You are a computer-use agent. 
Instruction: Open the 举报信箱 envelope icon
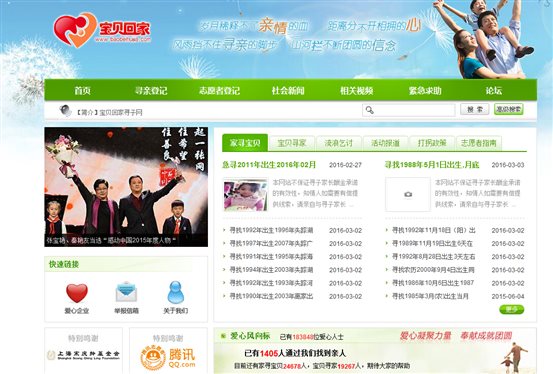click(x=126, y=292)
